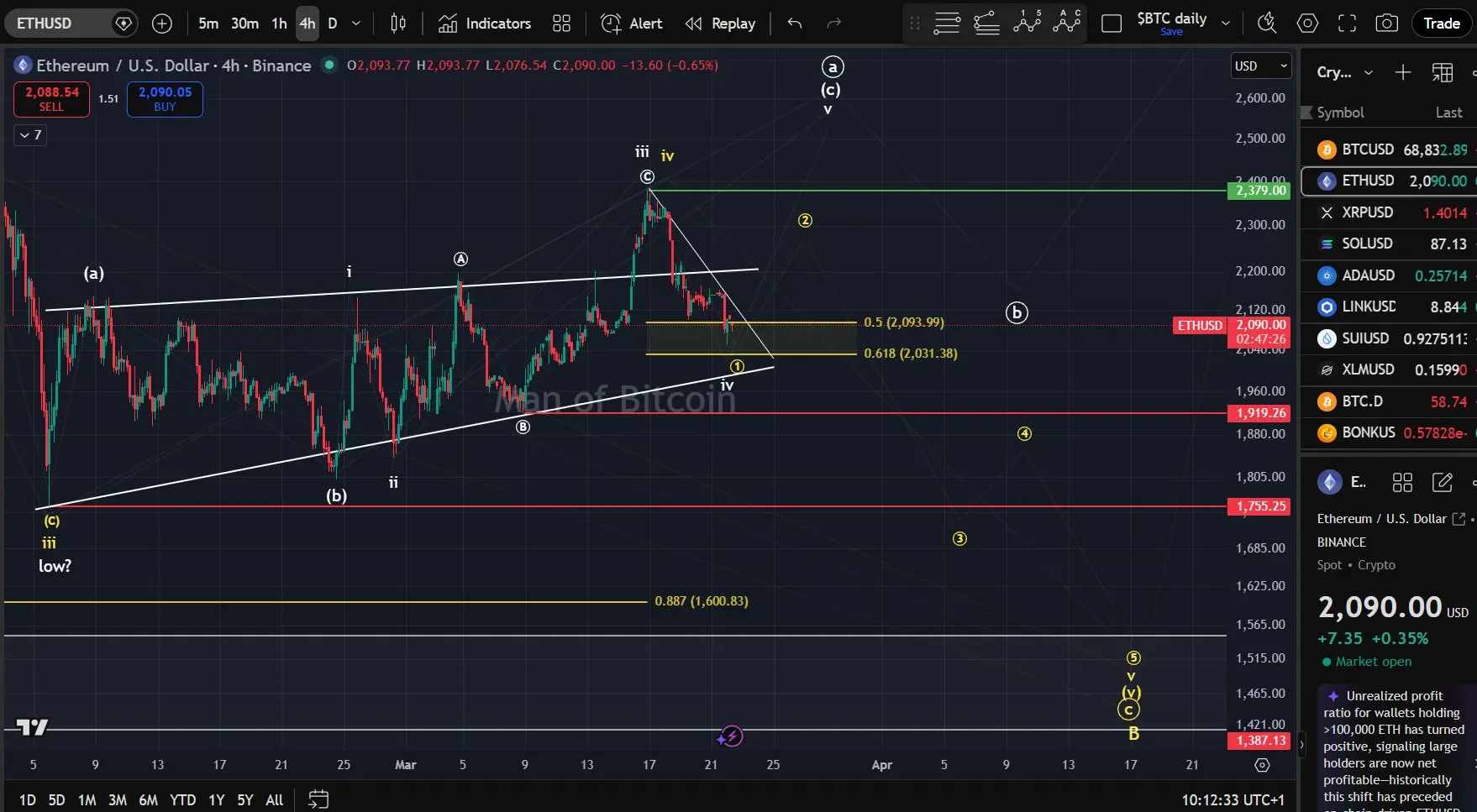Open the Cry... watchlist name dropdown
The image size is (1477, 812).
[x=1345, y=72]
